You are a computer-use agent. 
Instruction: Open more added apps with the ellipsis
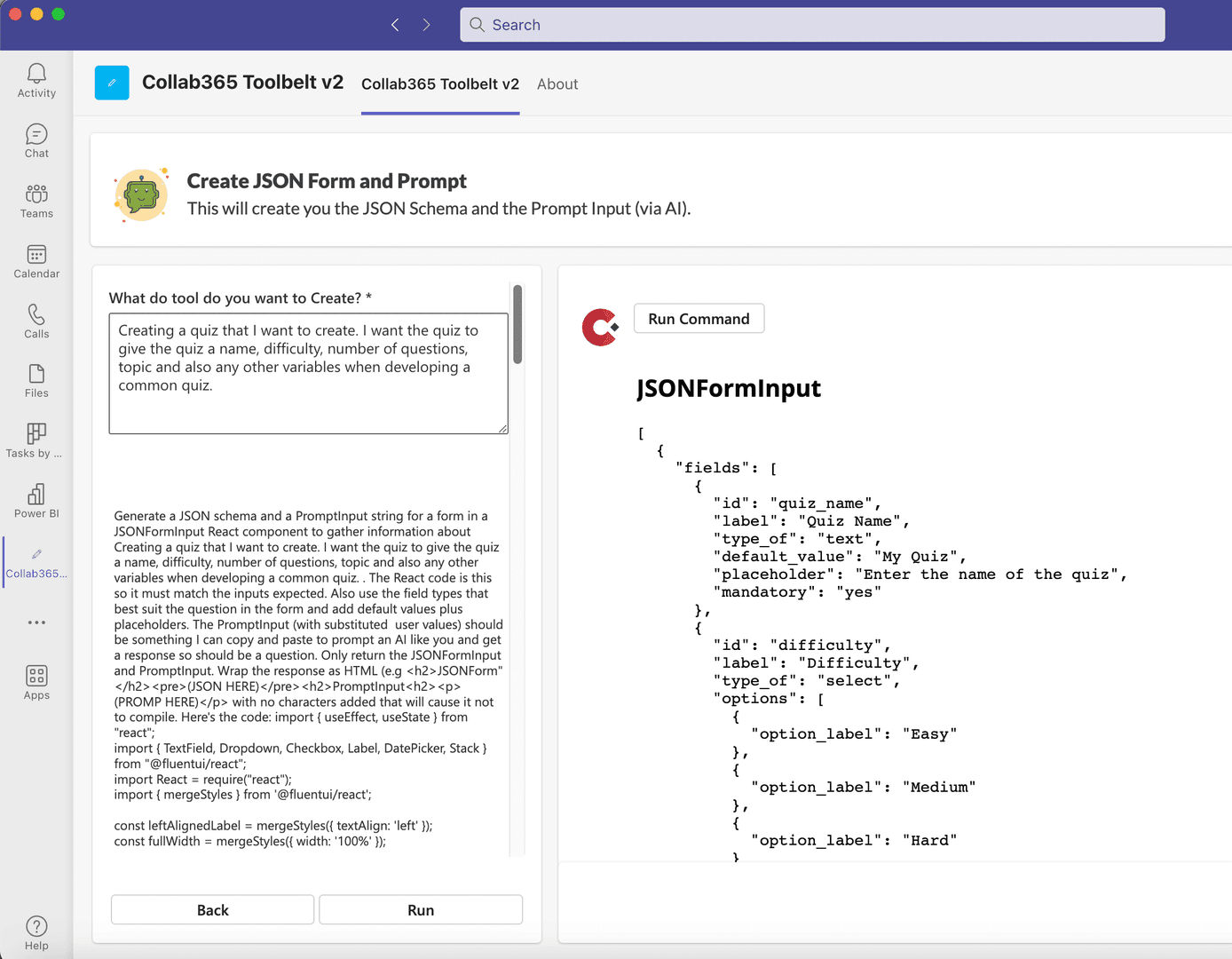tap(36, 622)
